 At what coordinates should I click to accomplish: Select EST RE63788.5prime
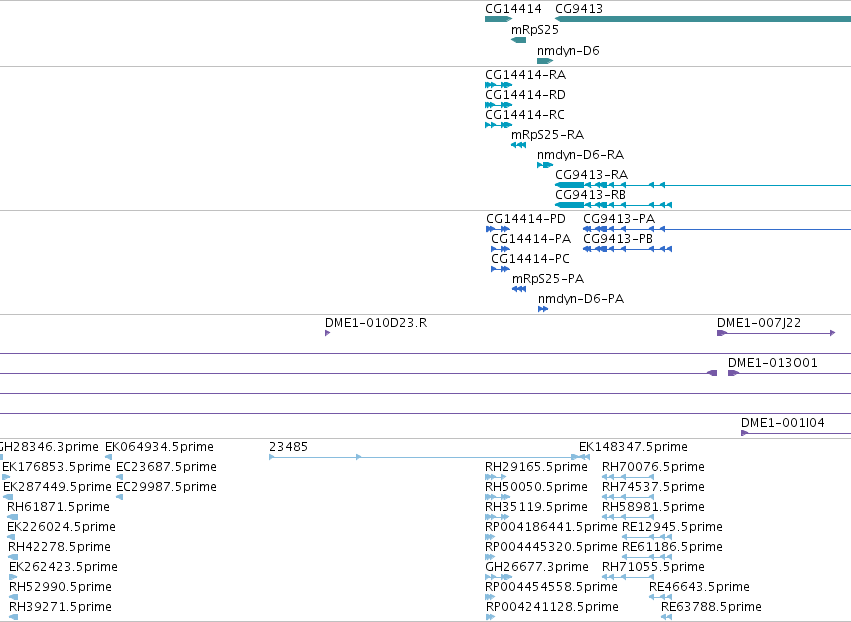point(712,607)
